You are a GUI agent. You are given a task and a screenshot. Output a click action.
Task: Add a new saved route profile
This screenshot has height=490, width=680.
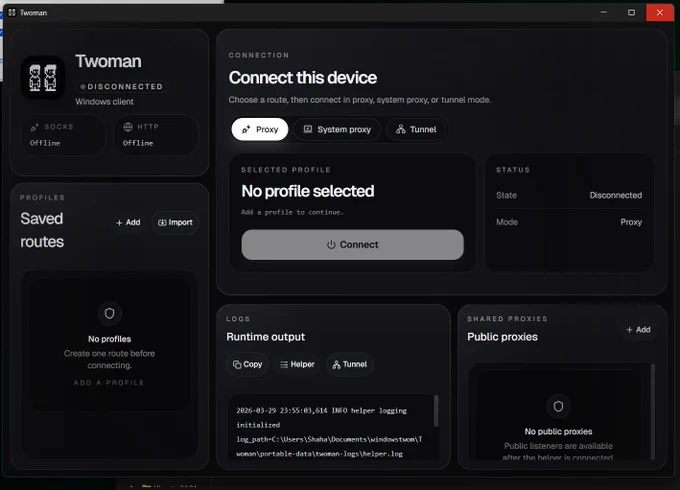click(x=128, y=222)
